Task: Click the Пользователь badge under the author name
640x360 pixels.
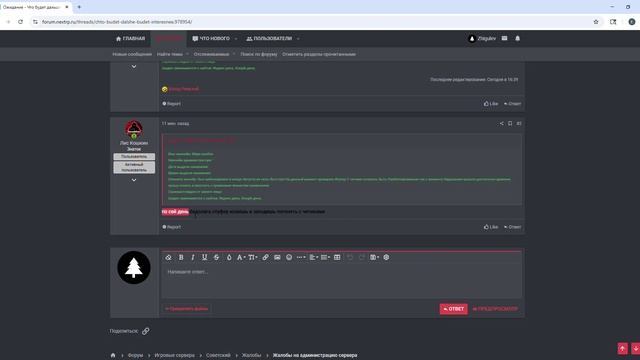Action: (134, 157)
